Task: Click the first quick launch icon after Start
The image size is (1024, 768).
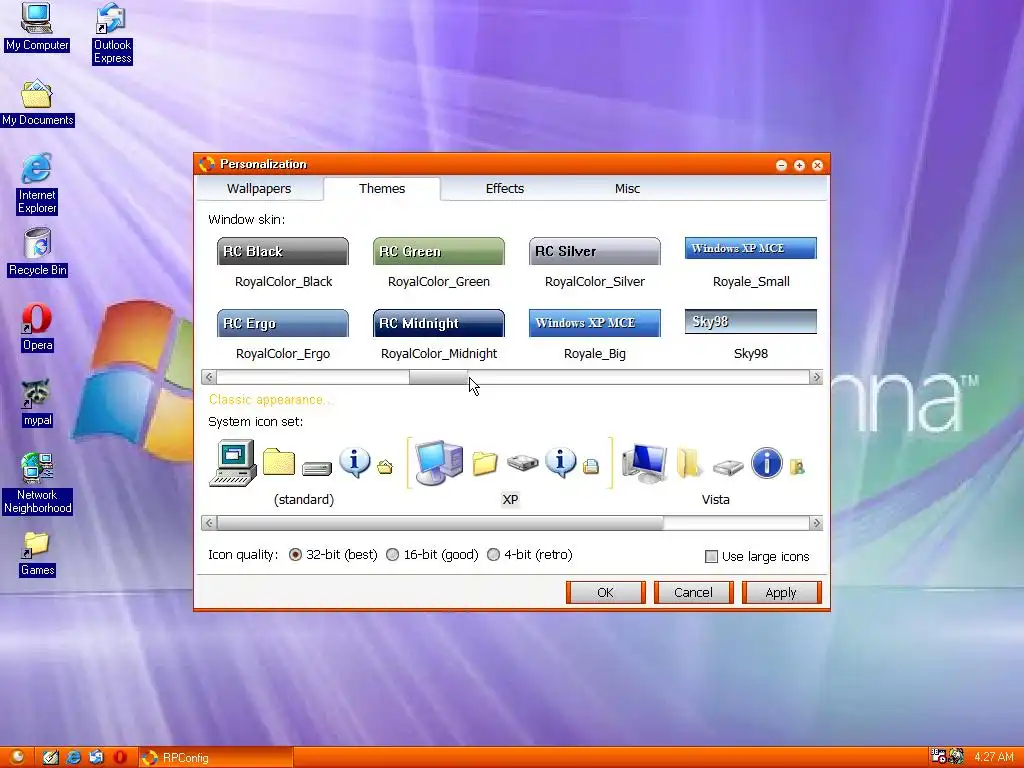Action: coord(50,757)
